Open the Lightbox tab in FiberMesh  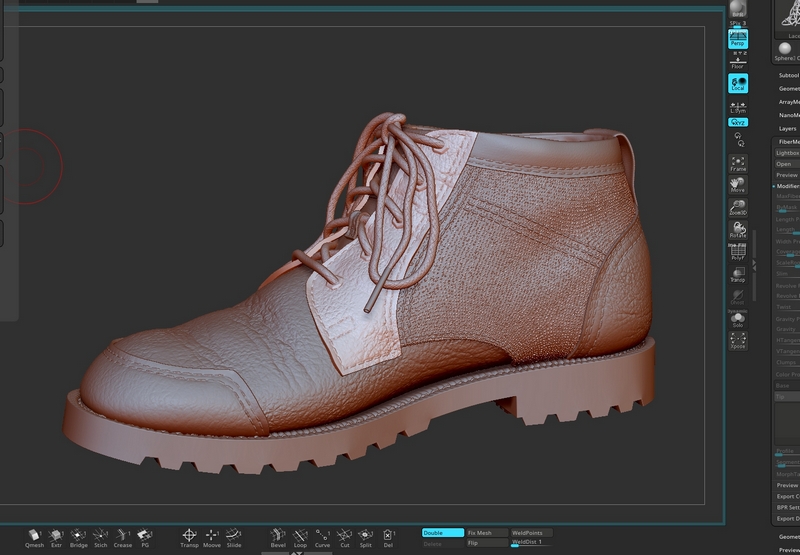[x=788, y=153]
